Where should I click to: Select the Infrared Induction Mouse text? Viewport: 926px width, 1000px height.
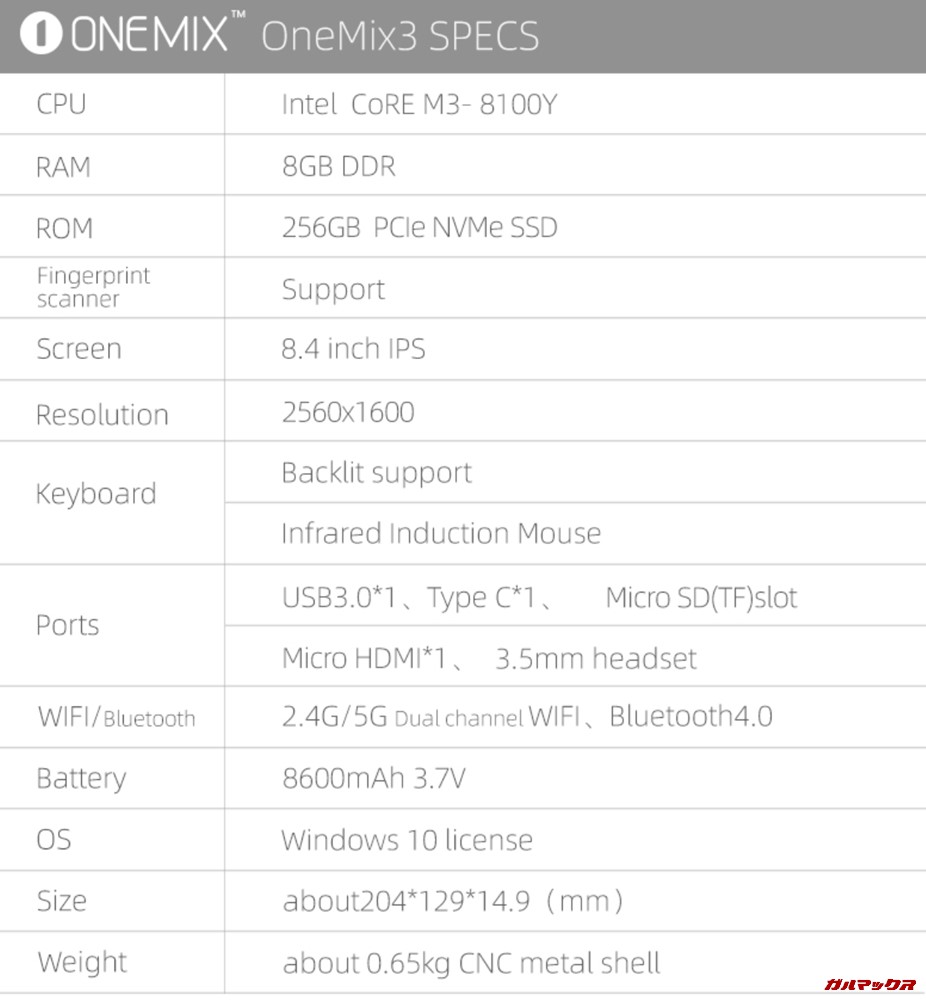(441, 534)
